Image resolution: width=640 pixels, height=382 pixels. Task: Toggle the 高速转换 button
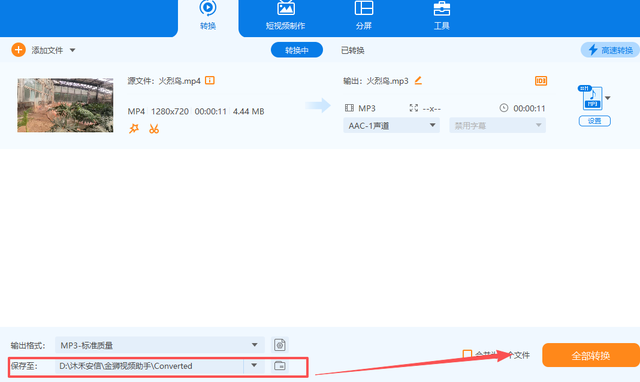[x=610, y=50]
